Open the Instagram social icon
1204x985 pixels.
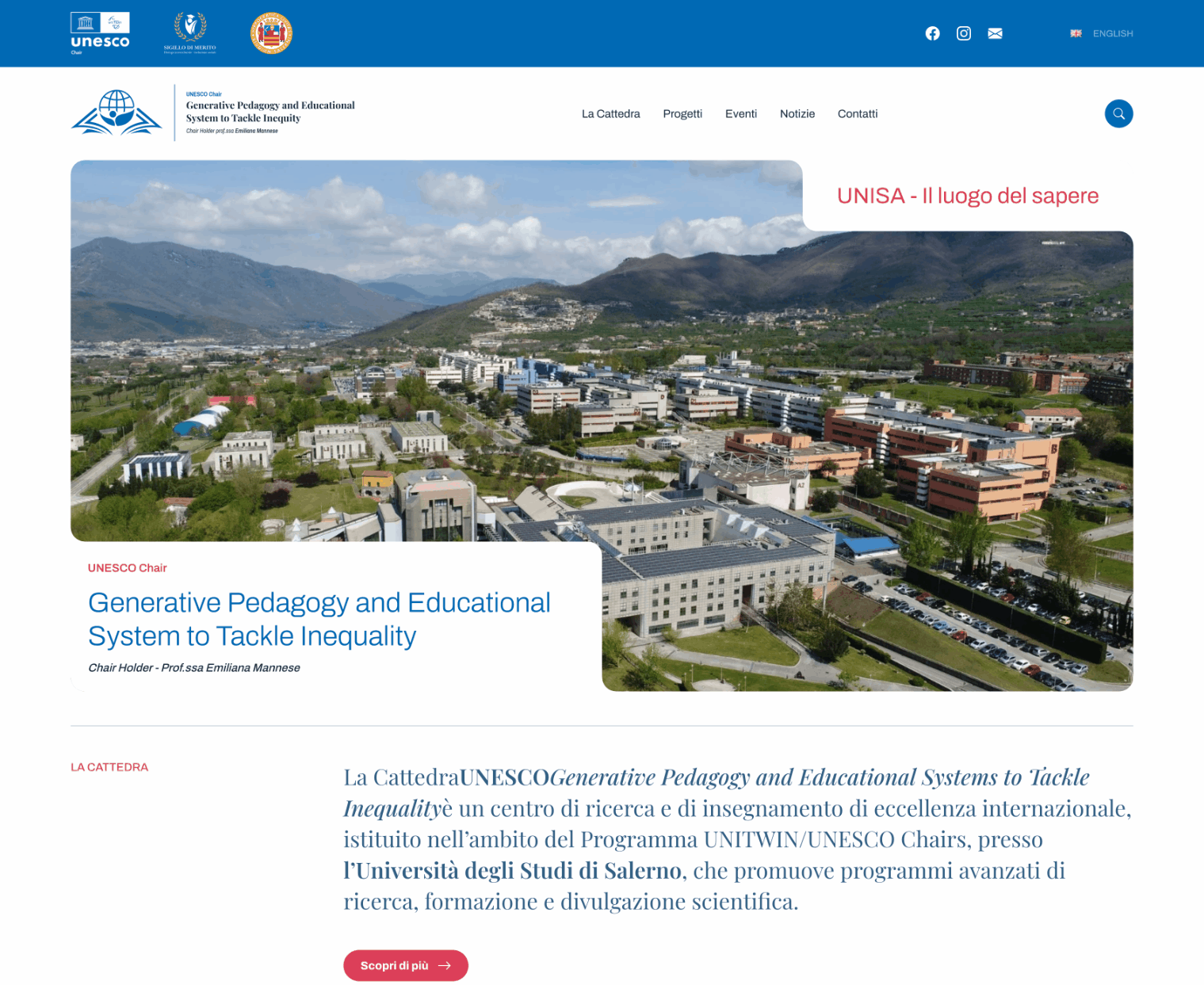pos(963,33)
